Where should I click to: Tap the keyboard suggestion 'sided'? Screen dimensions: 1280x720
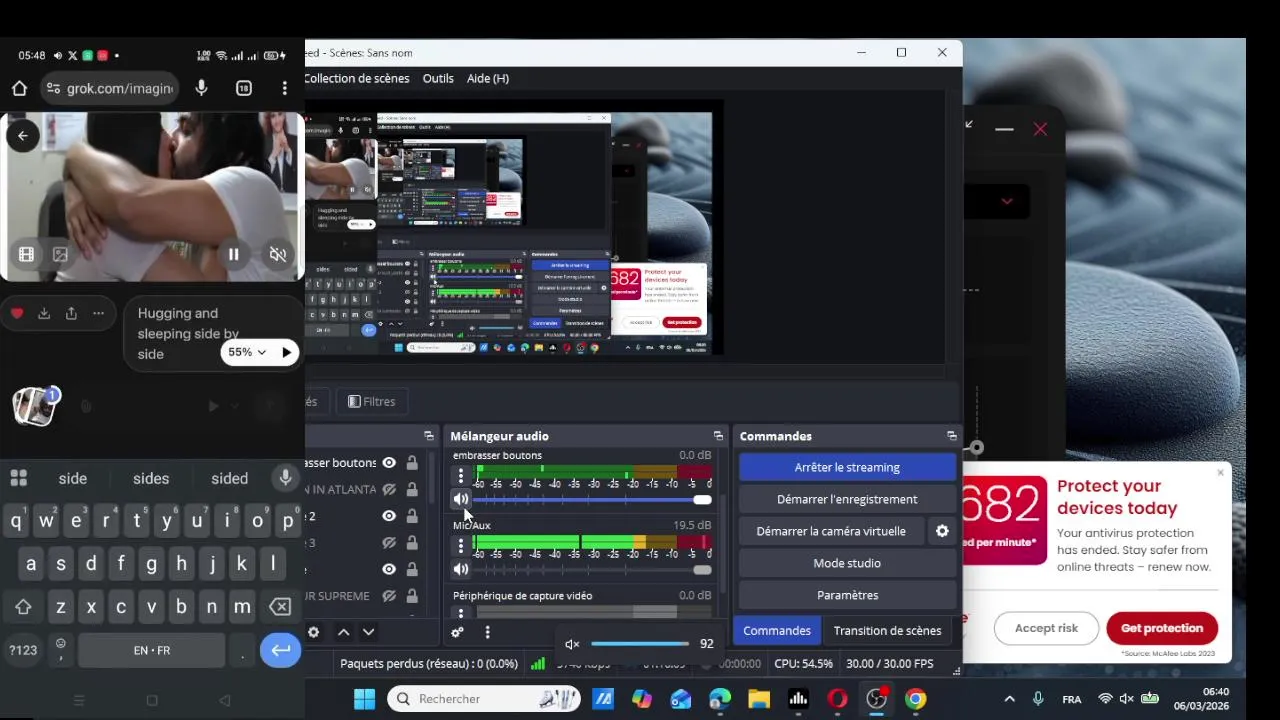click(x=229, y=478)
